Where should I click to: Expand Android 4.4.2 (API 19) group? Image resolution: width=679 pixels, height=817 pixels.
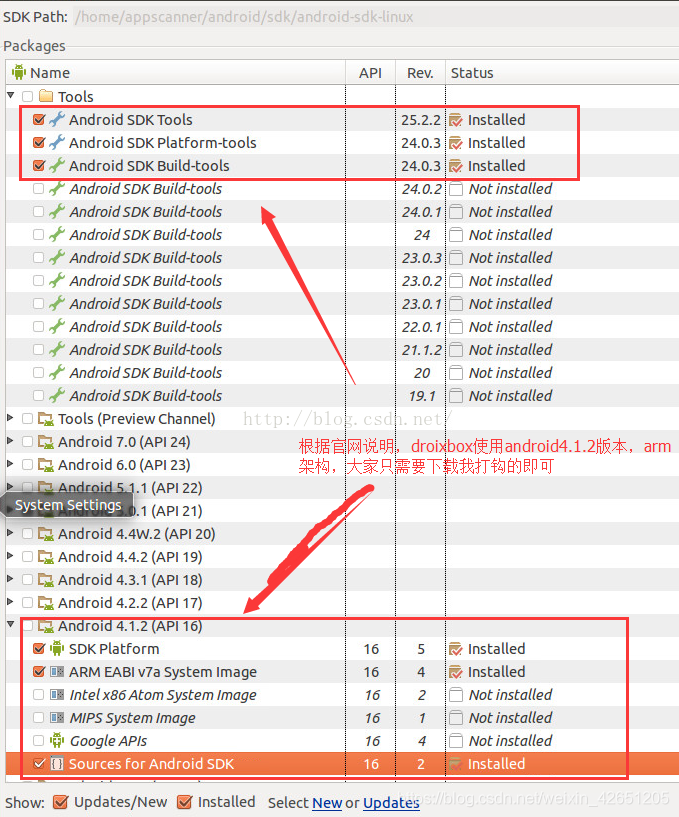[x=10, y=556]
